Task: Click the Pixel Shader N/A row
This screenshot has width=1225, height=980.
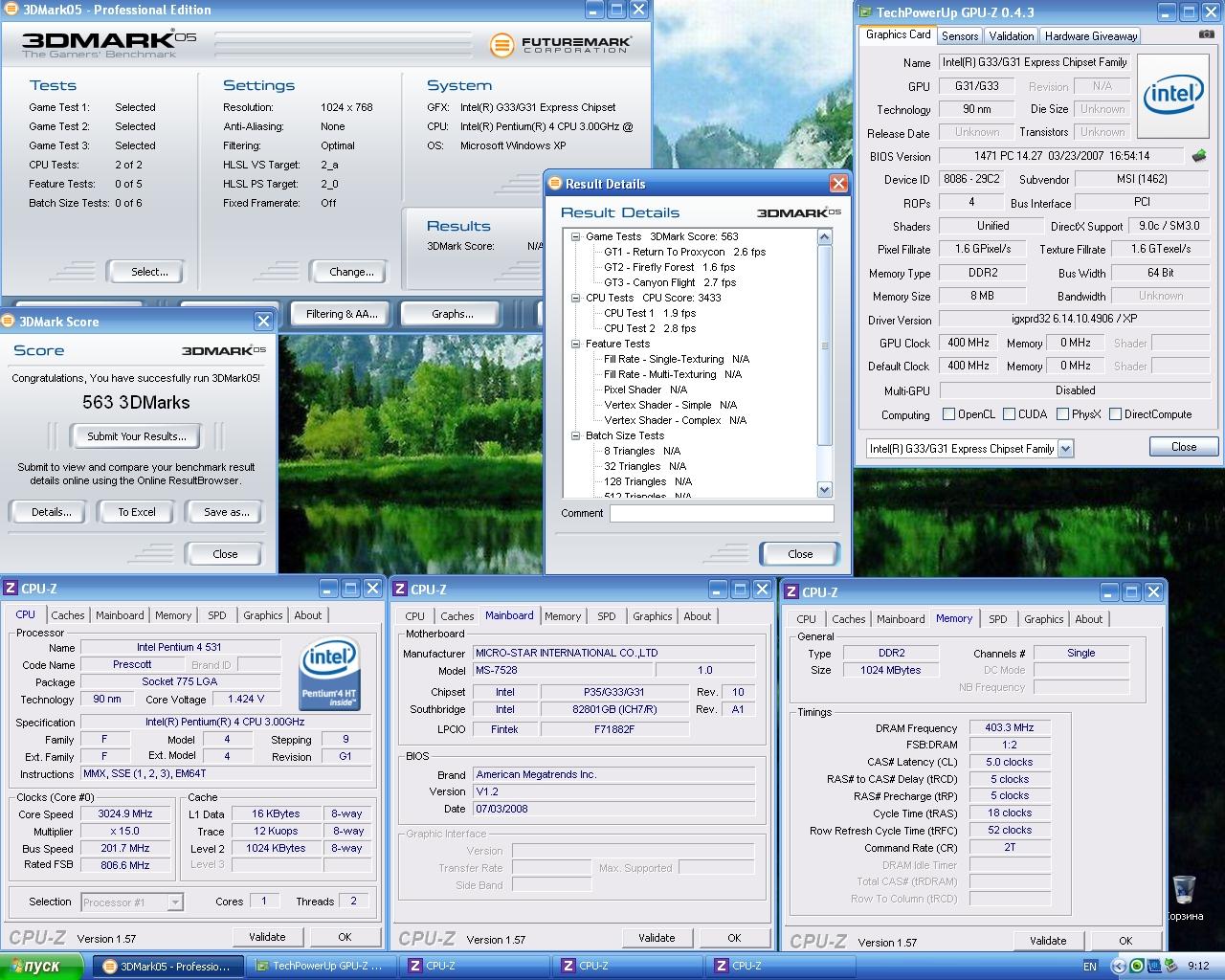Action: pyautogui.click(x=645, y=390)
